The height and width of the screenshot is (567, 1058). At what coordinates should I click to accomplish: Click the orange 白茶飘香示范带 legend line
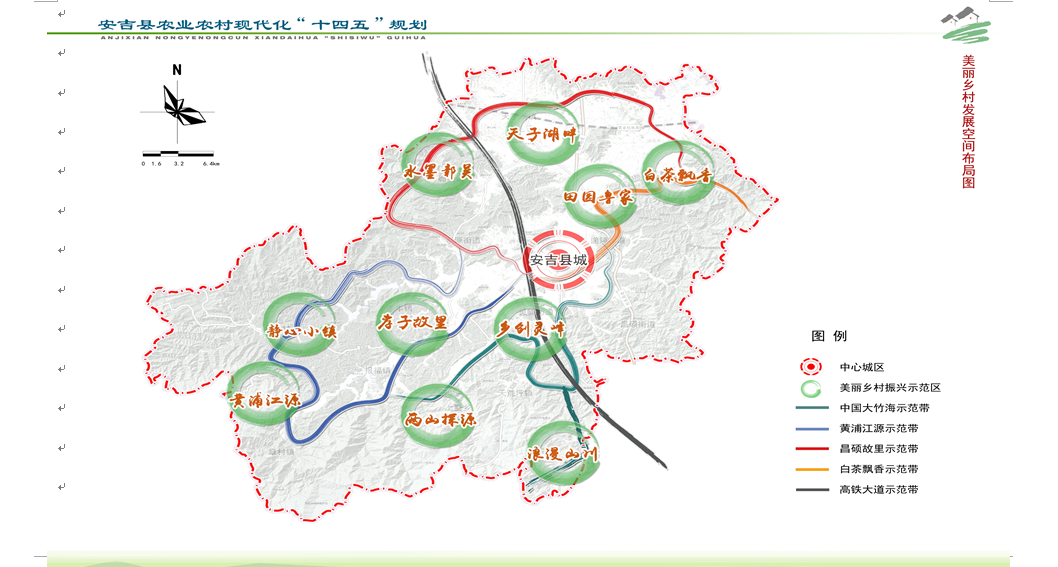tap(810, 469)
